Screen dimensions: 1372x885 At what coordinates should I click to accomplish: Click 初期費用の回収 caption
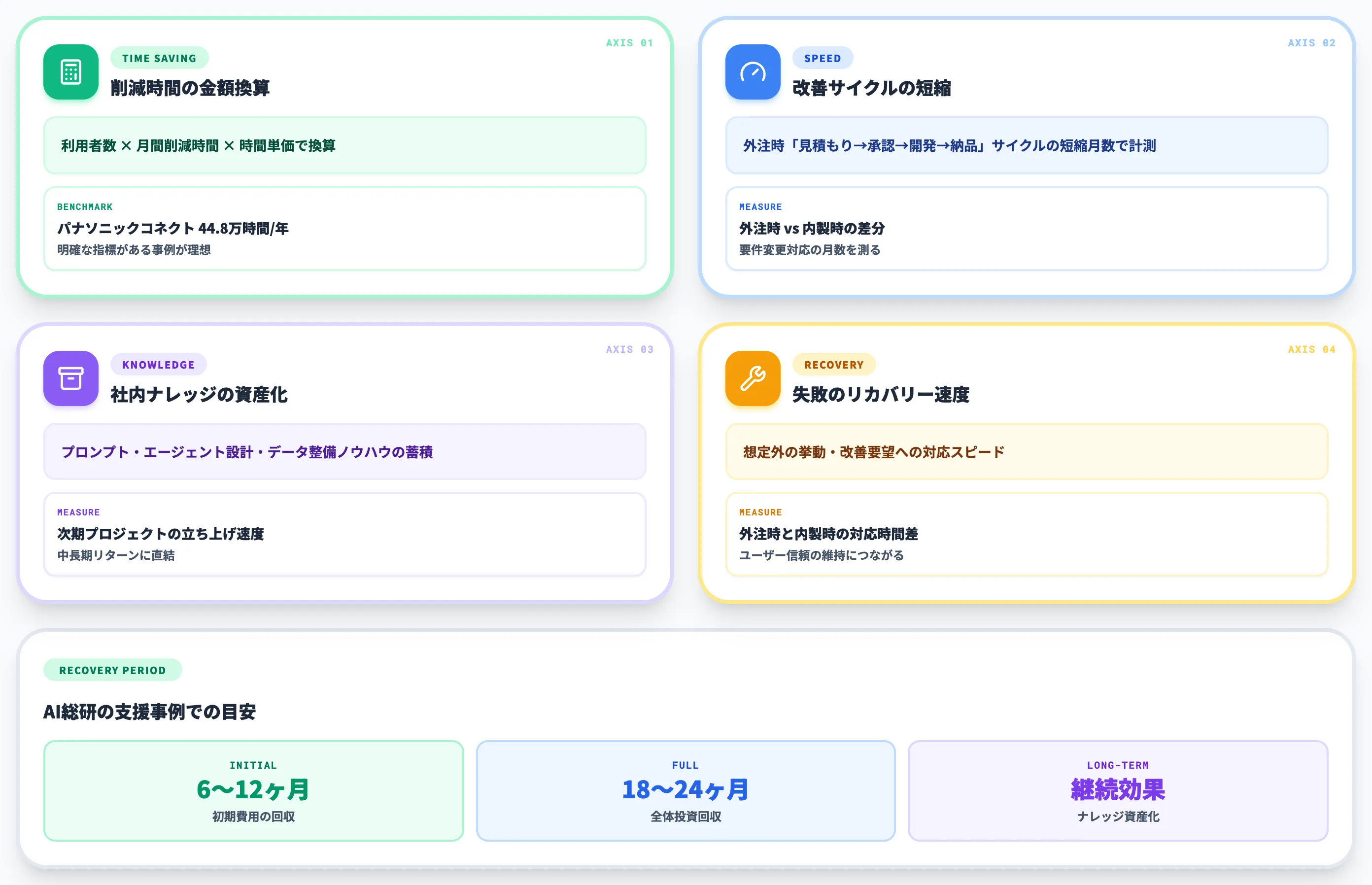[x=253, y=817]
